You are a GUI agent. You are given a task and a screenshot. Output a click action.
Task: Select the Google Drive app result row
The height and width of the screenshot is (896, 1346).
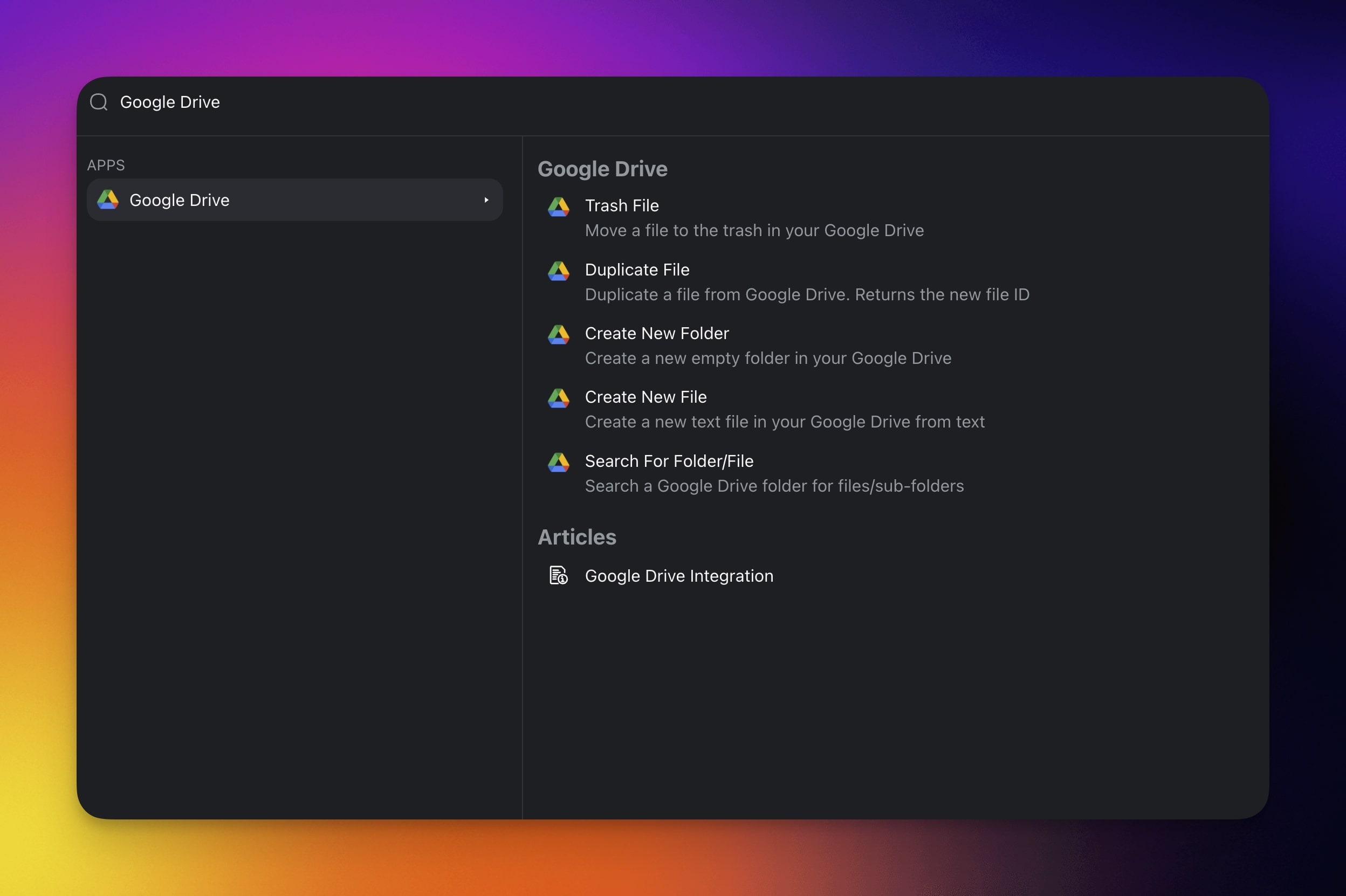tap(294, 200)
